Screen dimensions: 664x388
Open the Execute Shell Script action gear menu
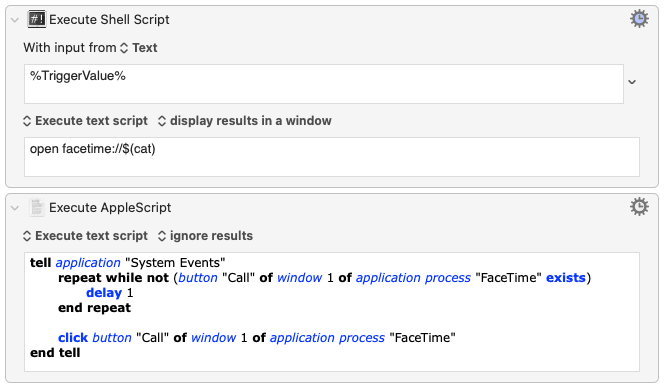639,19
